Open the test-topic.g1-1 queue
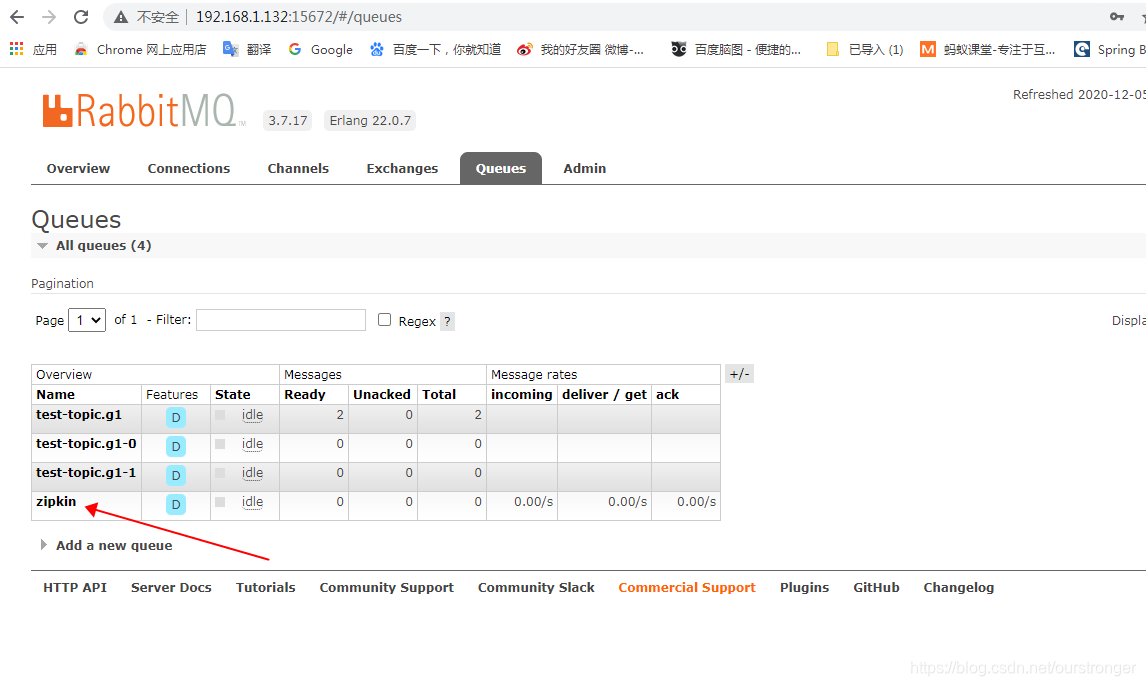Screen dimensions: 1146x686 (x=86, y=473)
